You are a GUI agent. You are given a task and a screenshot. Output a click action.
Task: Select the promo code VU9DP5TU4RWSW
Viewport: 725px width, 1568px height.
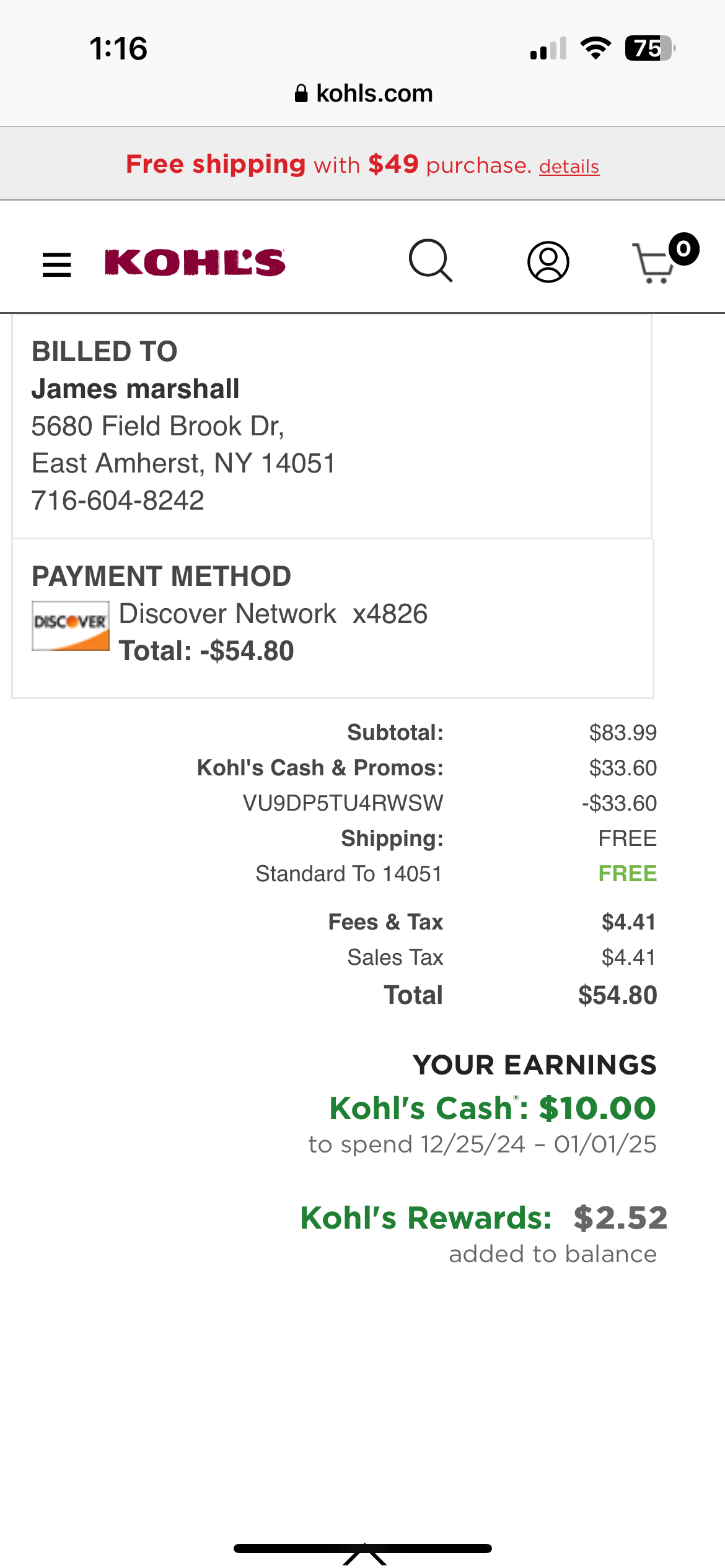[x=343, y=803]
